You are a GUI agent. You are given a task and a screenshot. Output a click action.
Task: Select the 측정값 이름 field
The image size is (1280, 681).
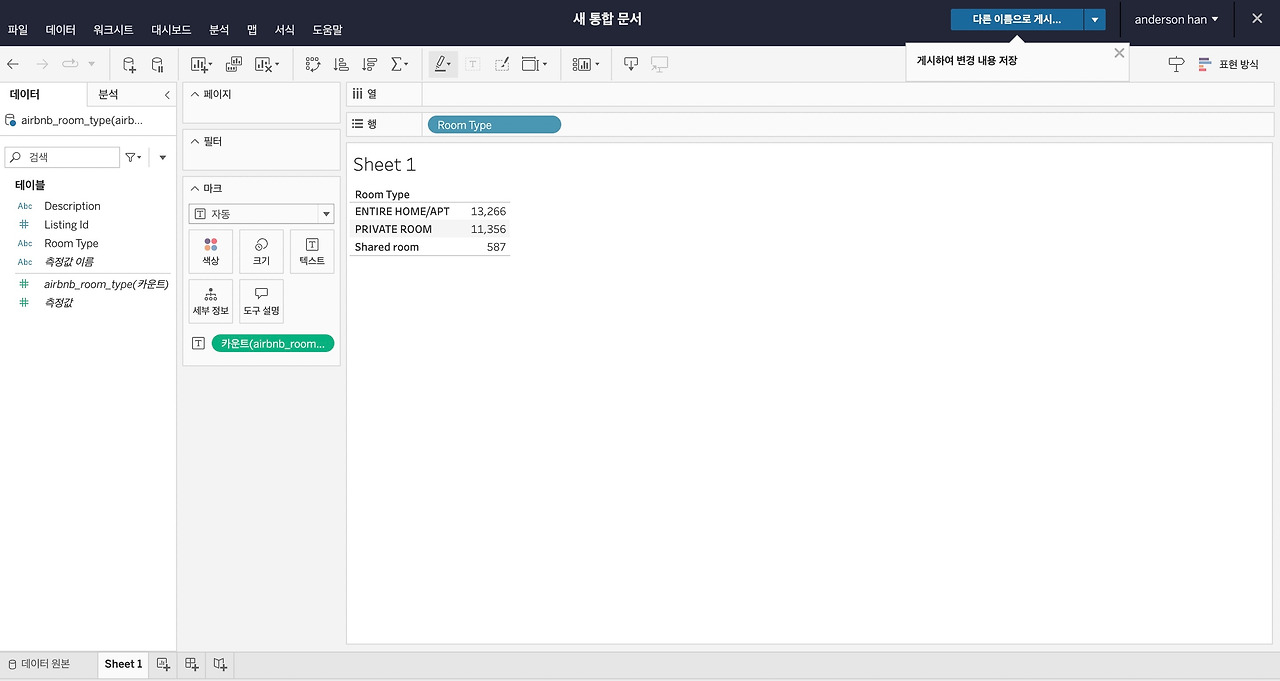click(69, 262)
